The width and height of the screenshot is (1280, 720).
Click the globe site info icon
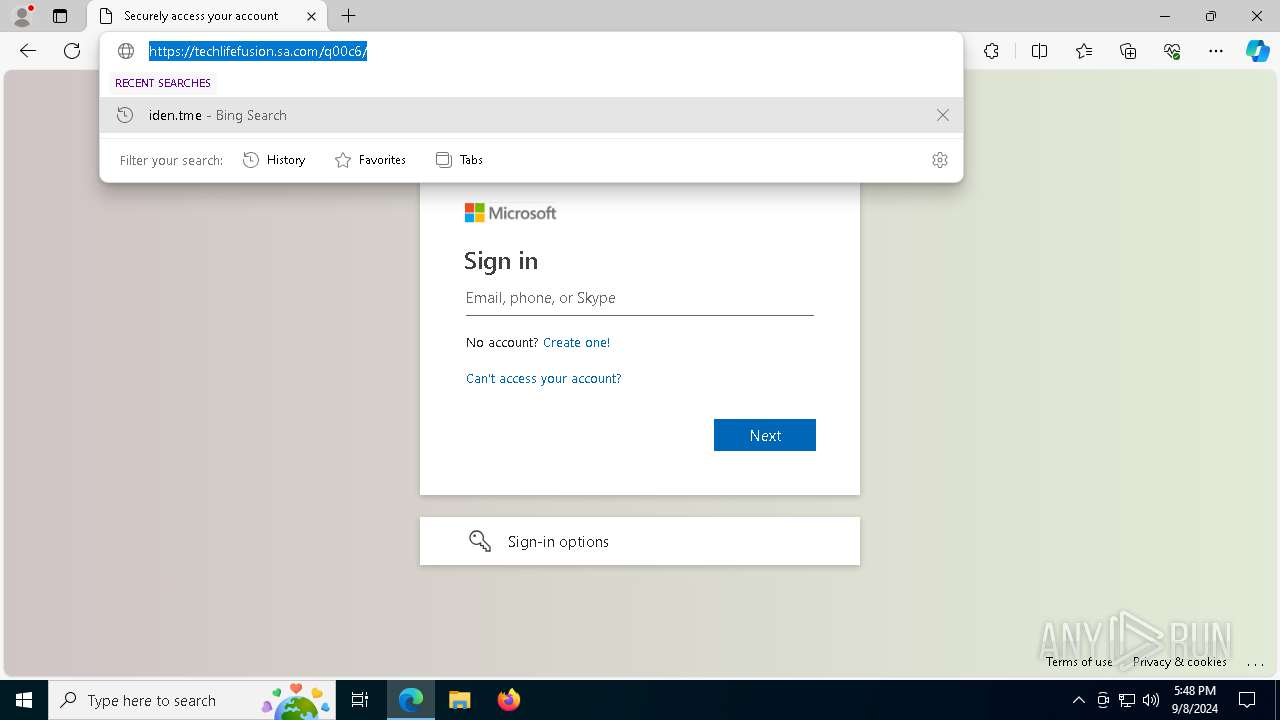[126, 51]
